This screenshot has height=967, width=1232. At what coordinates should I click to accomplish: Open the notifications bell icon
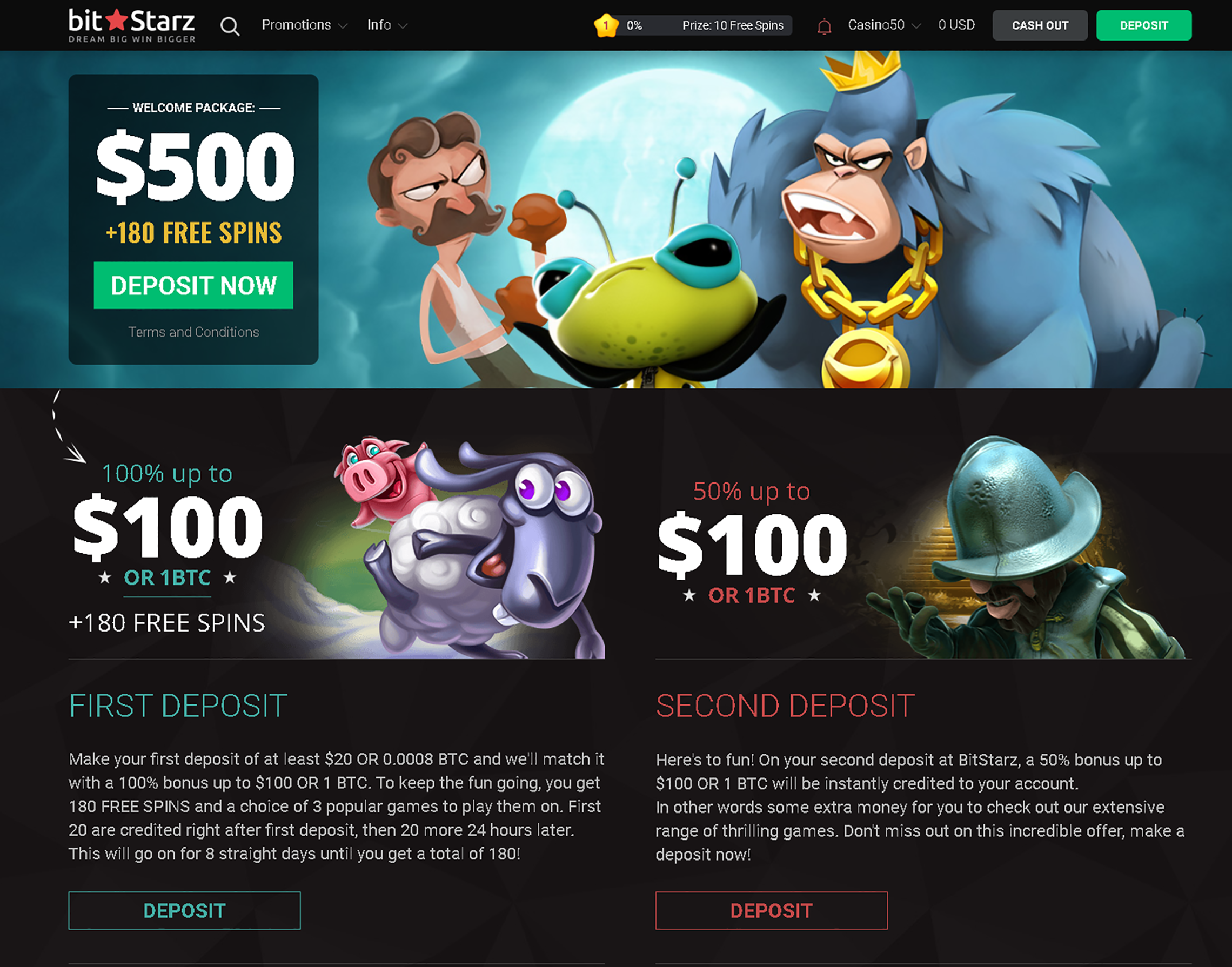pyautogui.click(x=825, y=26)
